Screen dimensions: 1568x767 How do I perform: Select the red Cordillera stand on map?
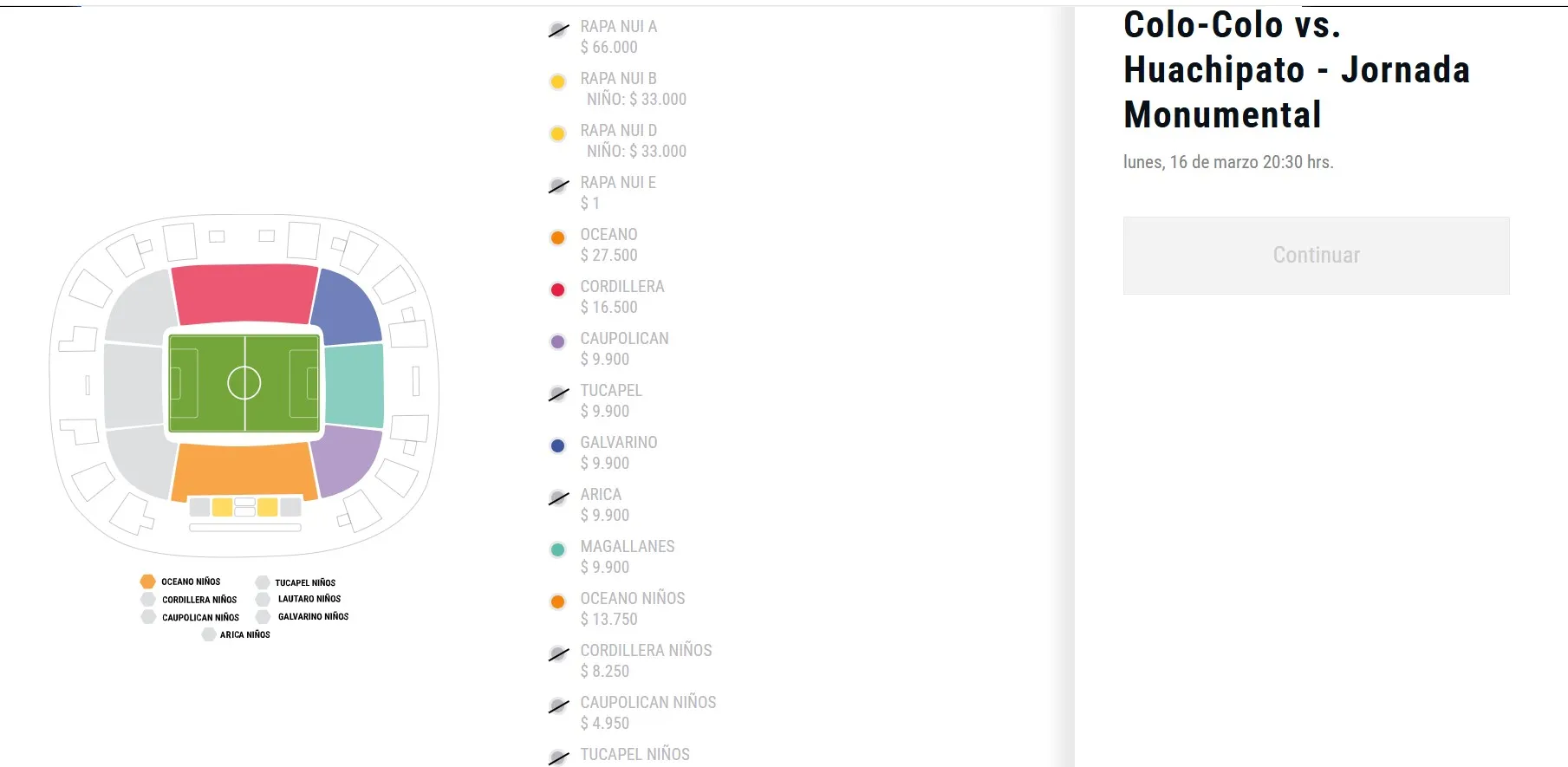(x=244, y=293)
